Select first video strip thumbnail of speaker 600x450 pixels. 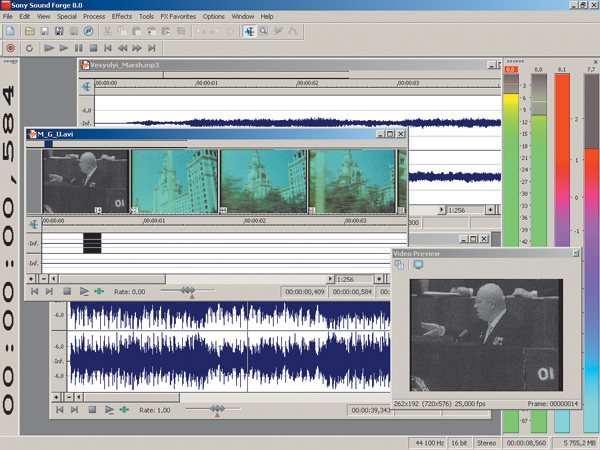[85, 181]
